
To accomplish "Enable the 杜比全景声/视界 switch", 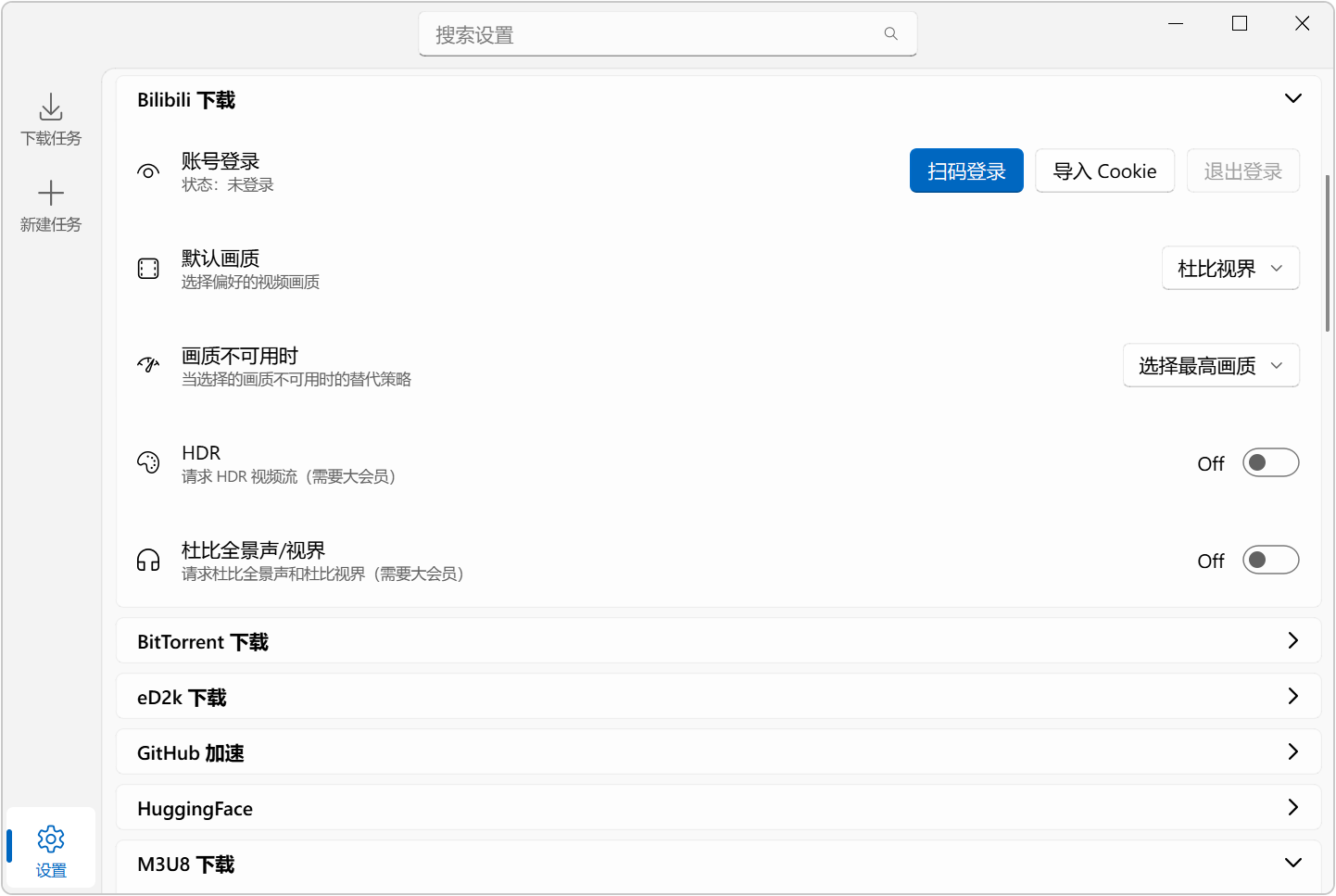I will click(x=1270, y=560).
